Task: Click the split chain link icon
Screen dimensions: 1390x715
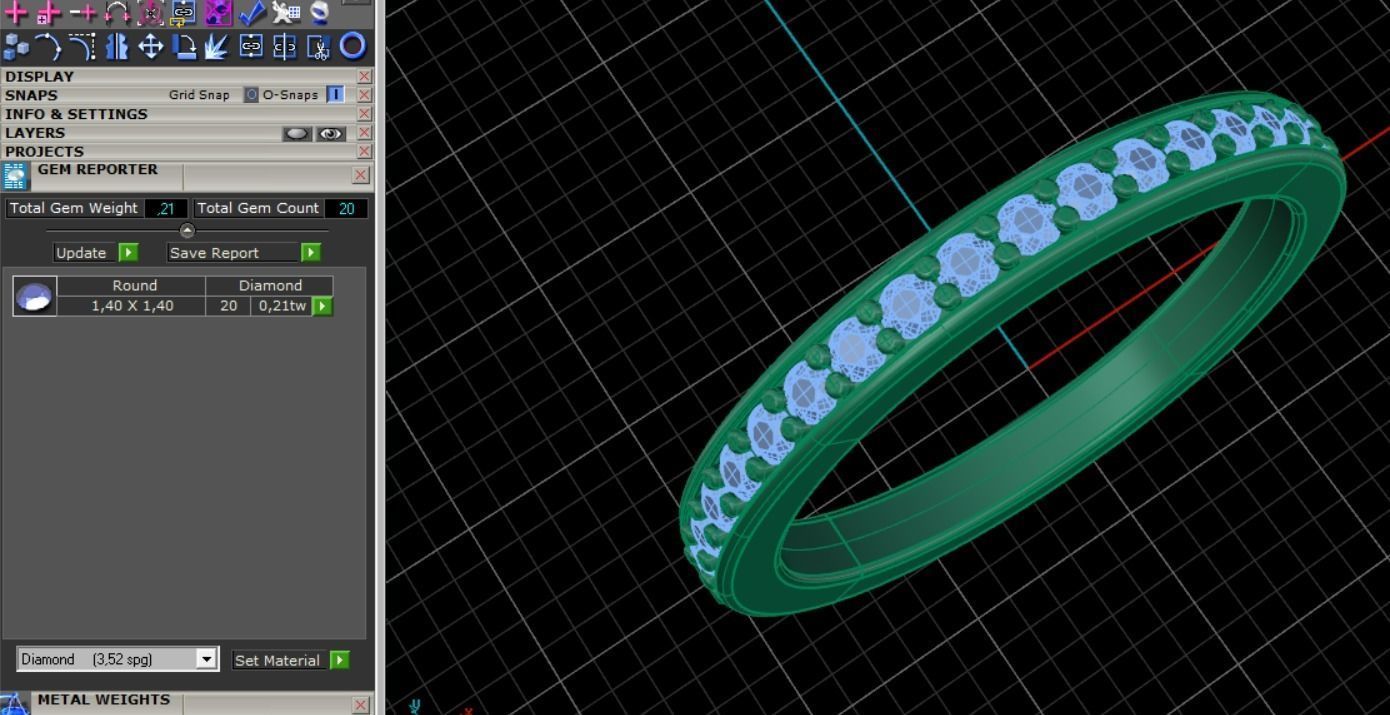Action: tap(286, 46)
